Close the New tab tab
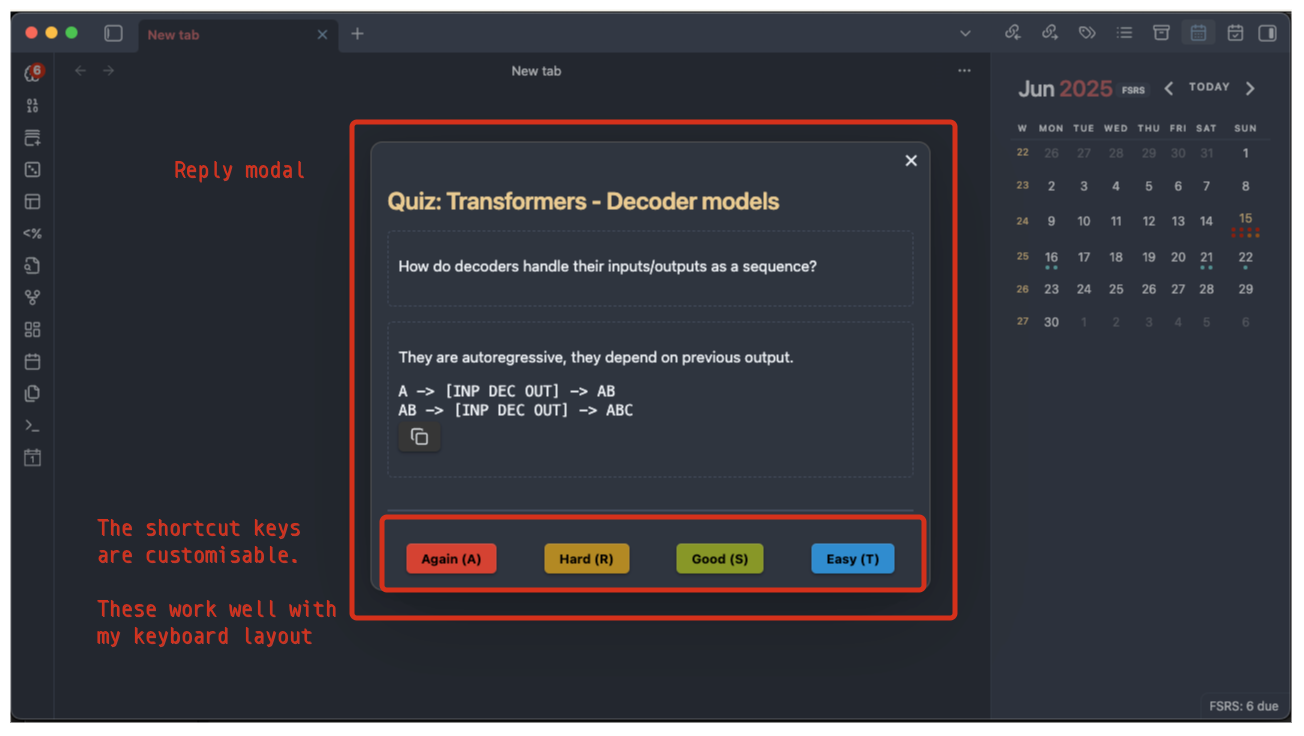The width and height of the screenshot is (1304, 736). pyautogui.click(x=322, y=34)
